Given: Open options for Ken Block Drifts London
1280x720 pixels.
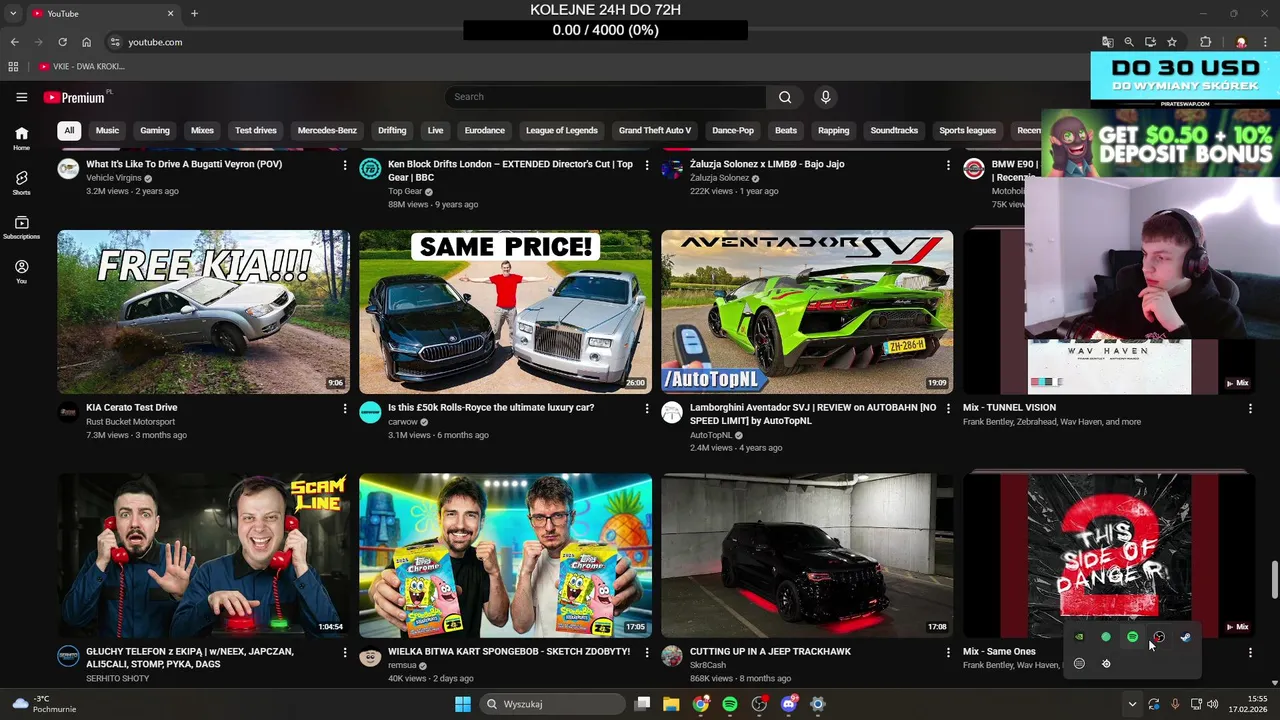Looking at the screenshot, I should tap(647, 165).
